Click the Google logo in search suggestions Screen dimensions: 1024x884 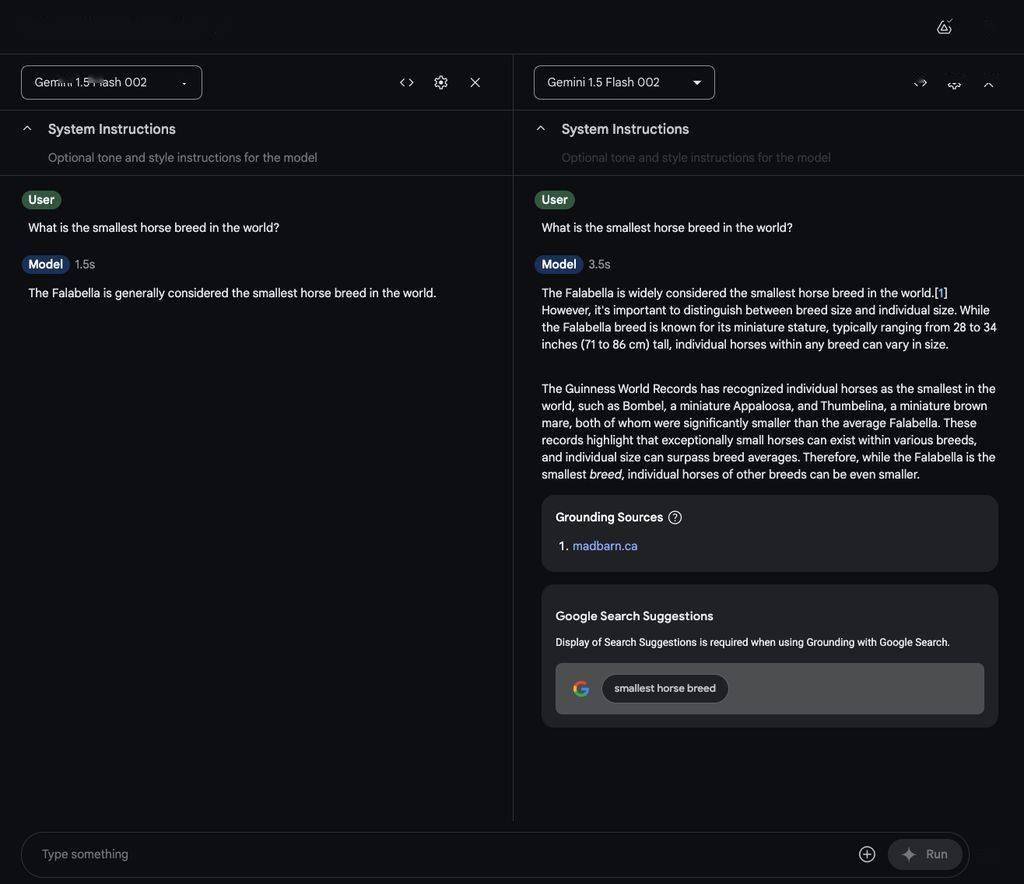coord(581,688)
